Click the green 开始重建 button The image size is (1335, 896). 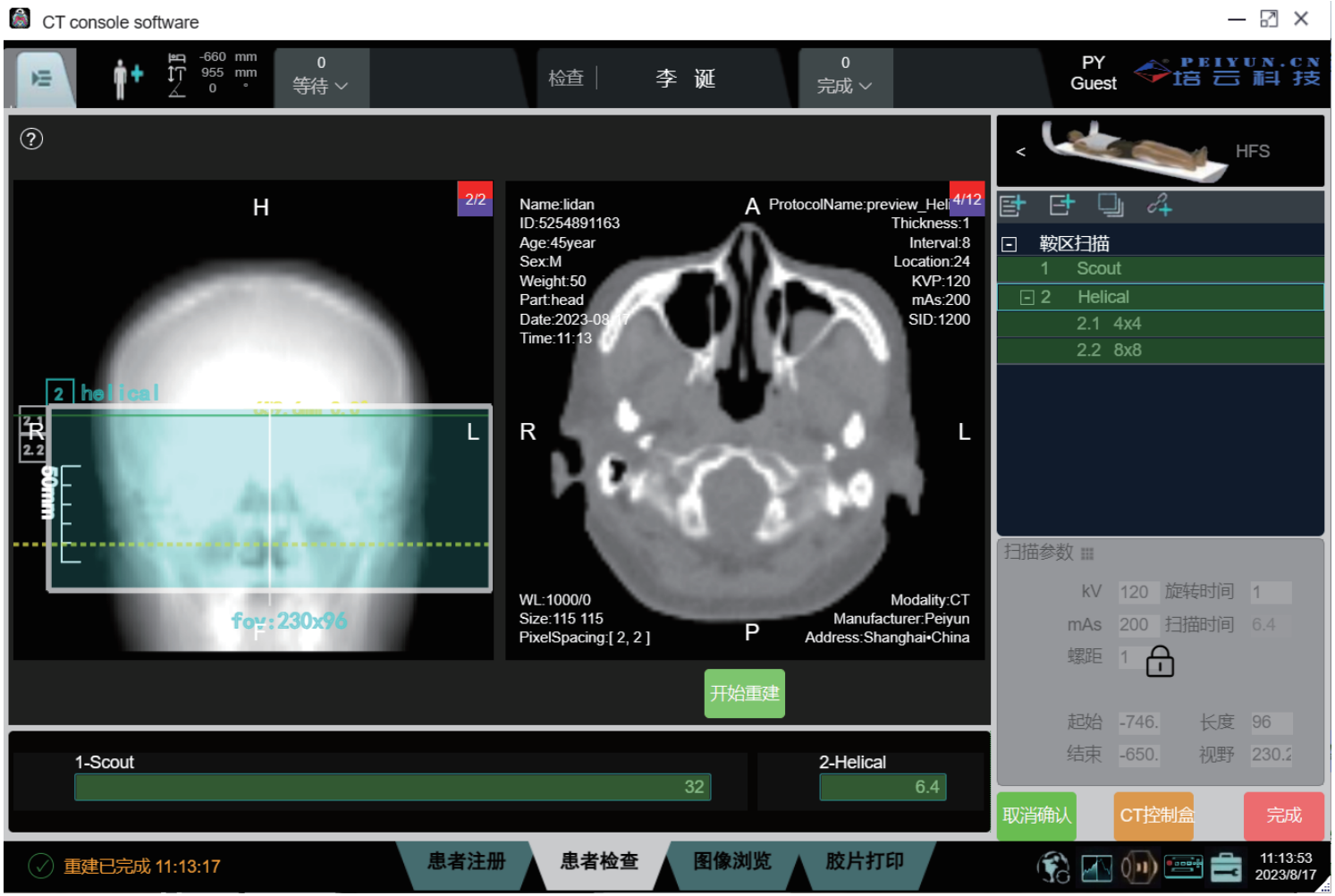744,693
